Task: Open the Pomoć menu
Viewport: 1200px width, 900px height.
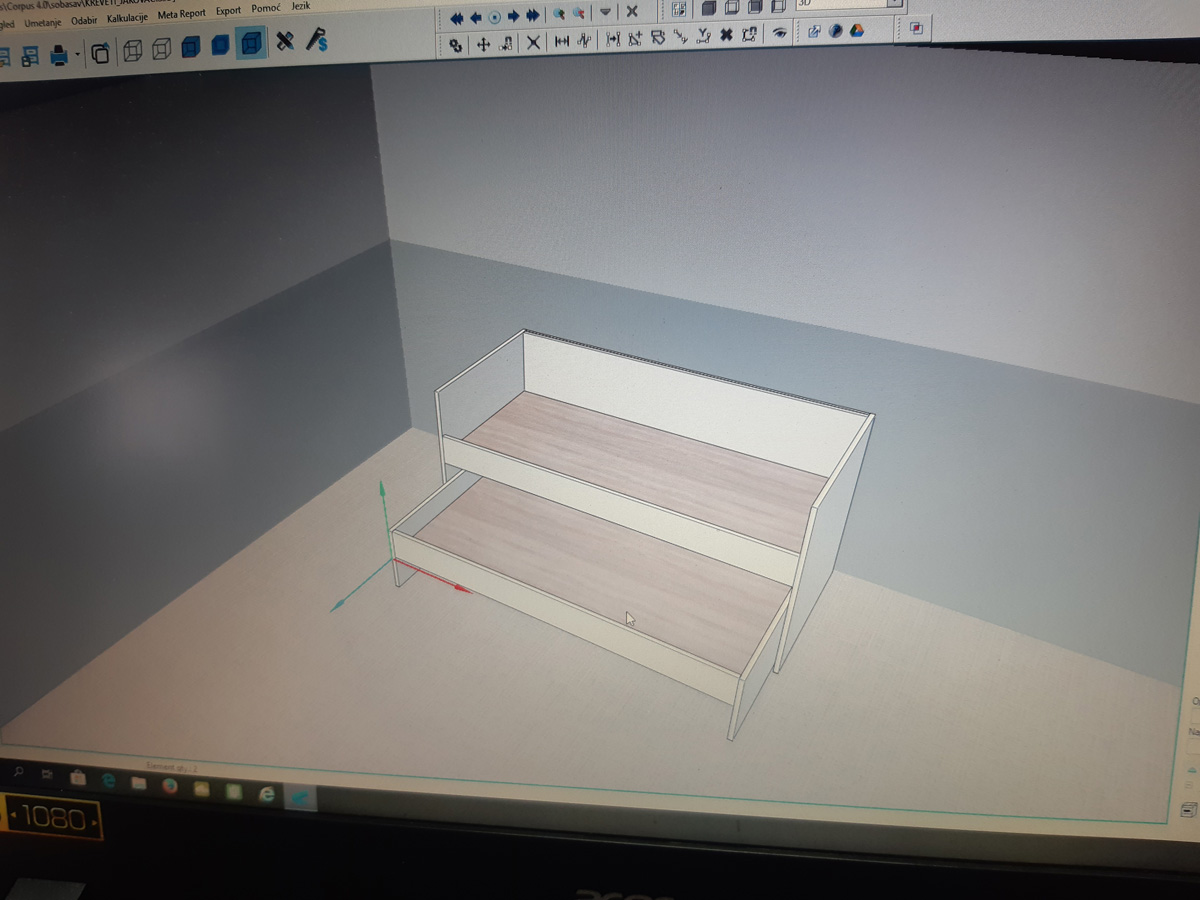Action: pyautogui.click(x=265, y=9)
